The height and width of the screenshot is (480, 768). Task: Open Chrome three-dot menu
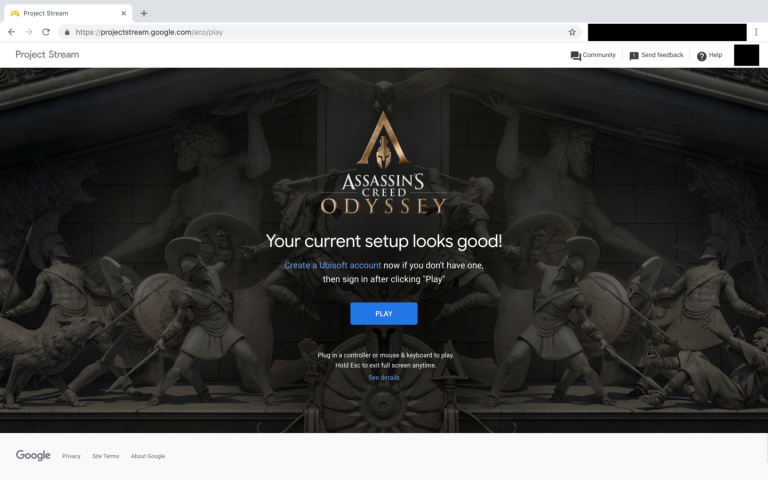[756, 32]
